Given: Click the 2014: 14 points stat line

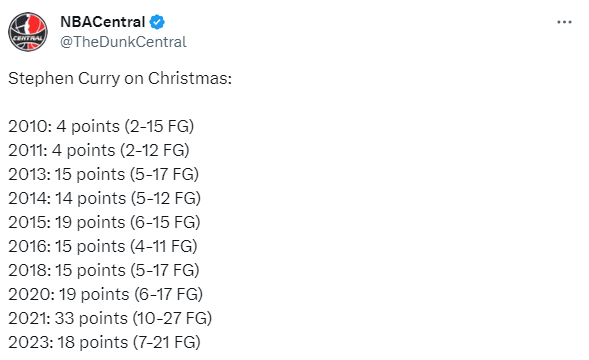Looking at the screenshot, I should (x=104, y=198).
